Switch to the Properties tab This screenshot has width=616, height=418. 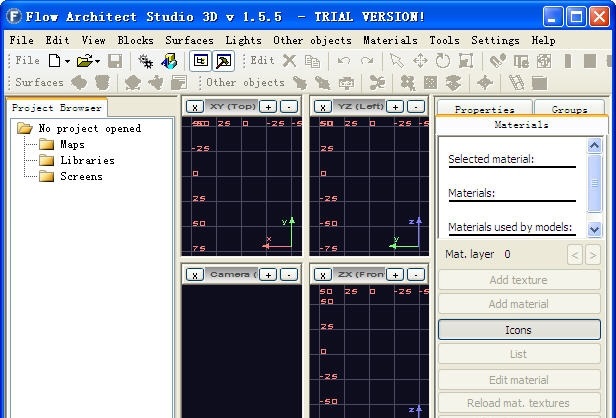coord(483,110)
